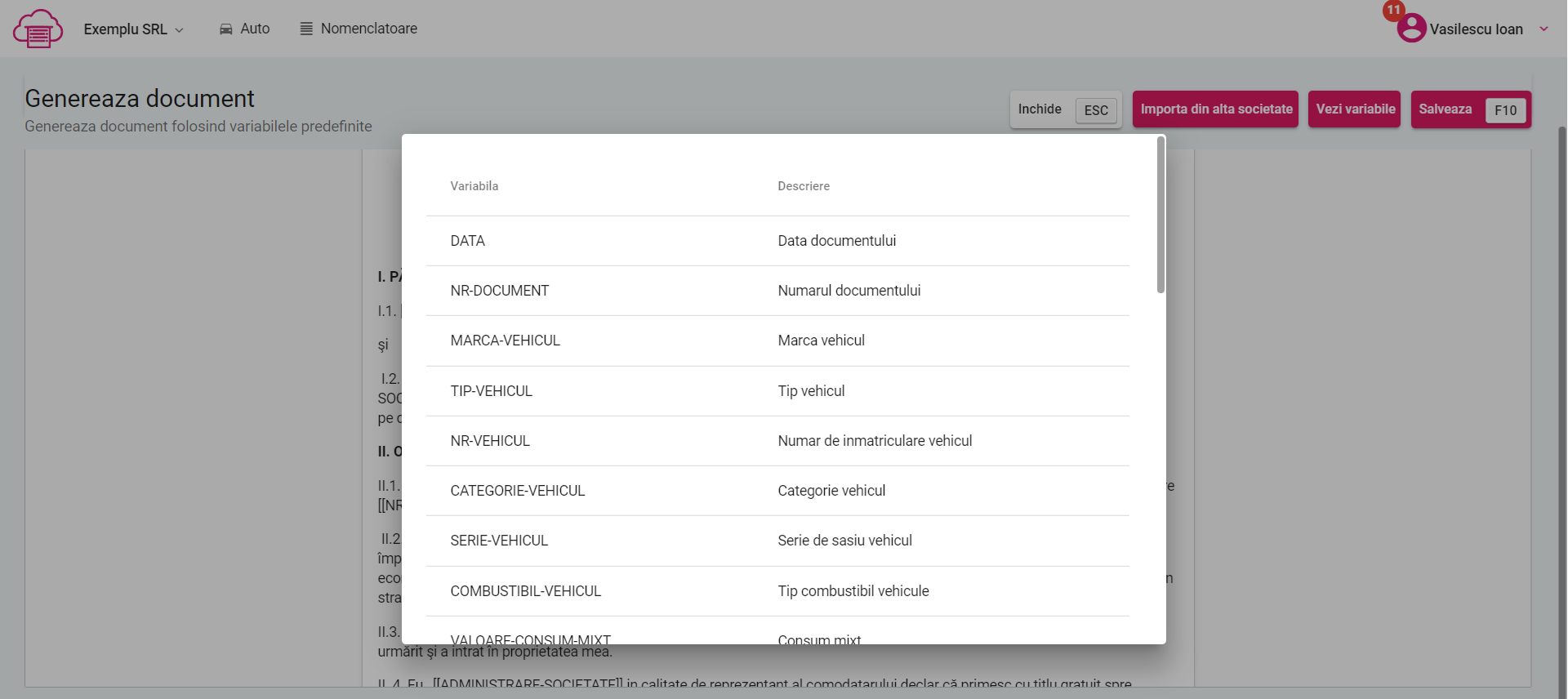Screen dimensions: 1568x699
Task: Select the COMBUSTIBIL-VEHICUL variable
Action: [x=526, y=591]
